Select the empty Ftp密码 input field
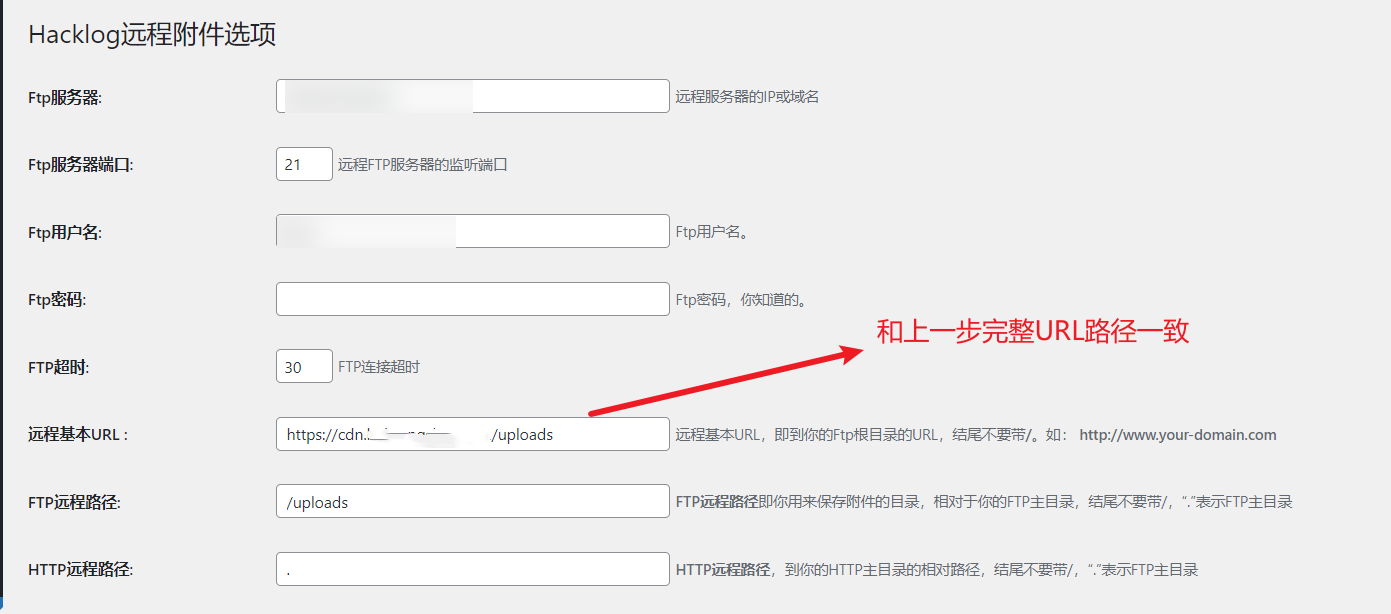1391x614 pixels. [472, 299]
